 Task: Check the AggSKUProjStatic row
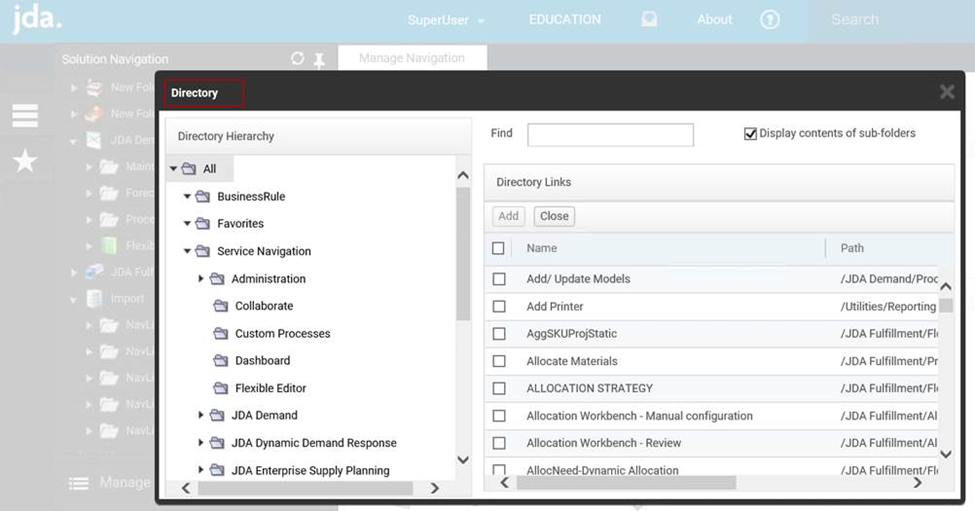coord(499,334)
